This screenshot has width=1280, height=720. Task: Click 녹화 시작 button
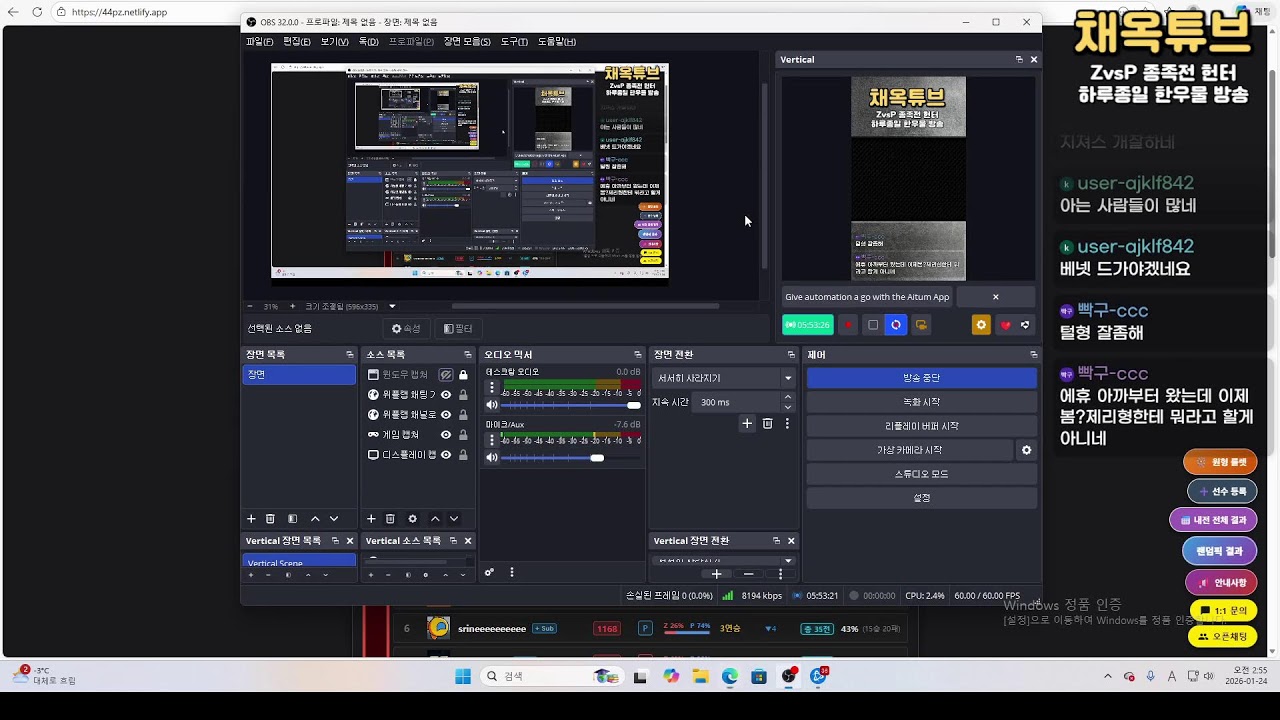click(921, 402)
